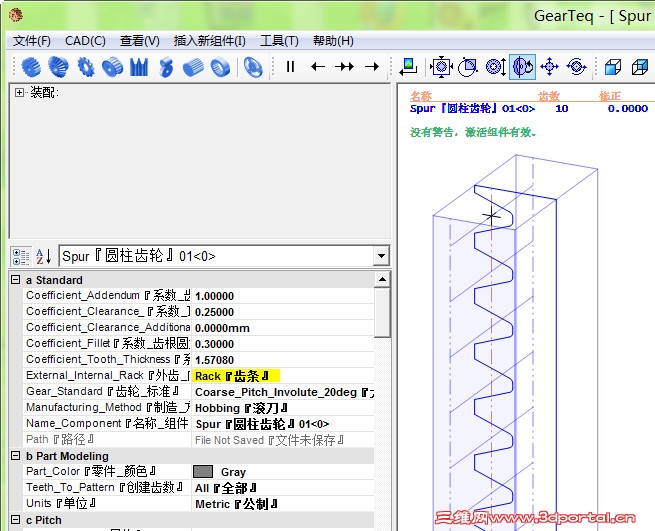Show properties in categorized view

pos(20,257)
